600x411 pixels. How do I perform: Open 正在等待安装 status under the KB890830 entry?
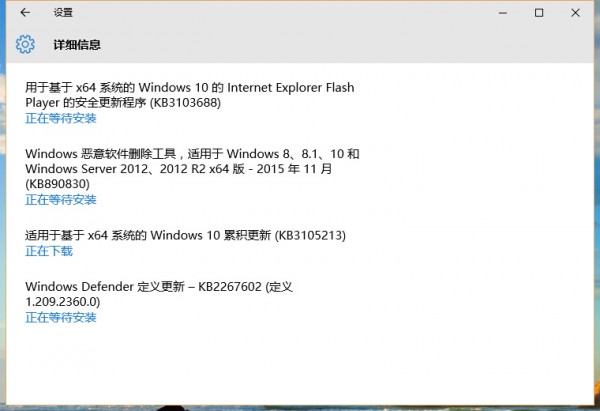[x=60, y=199]
